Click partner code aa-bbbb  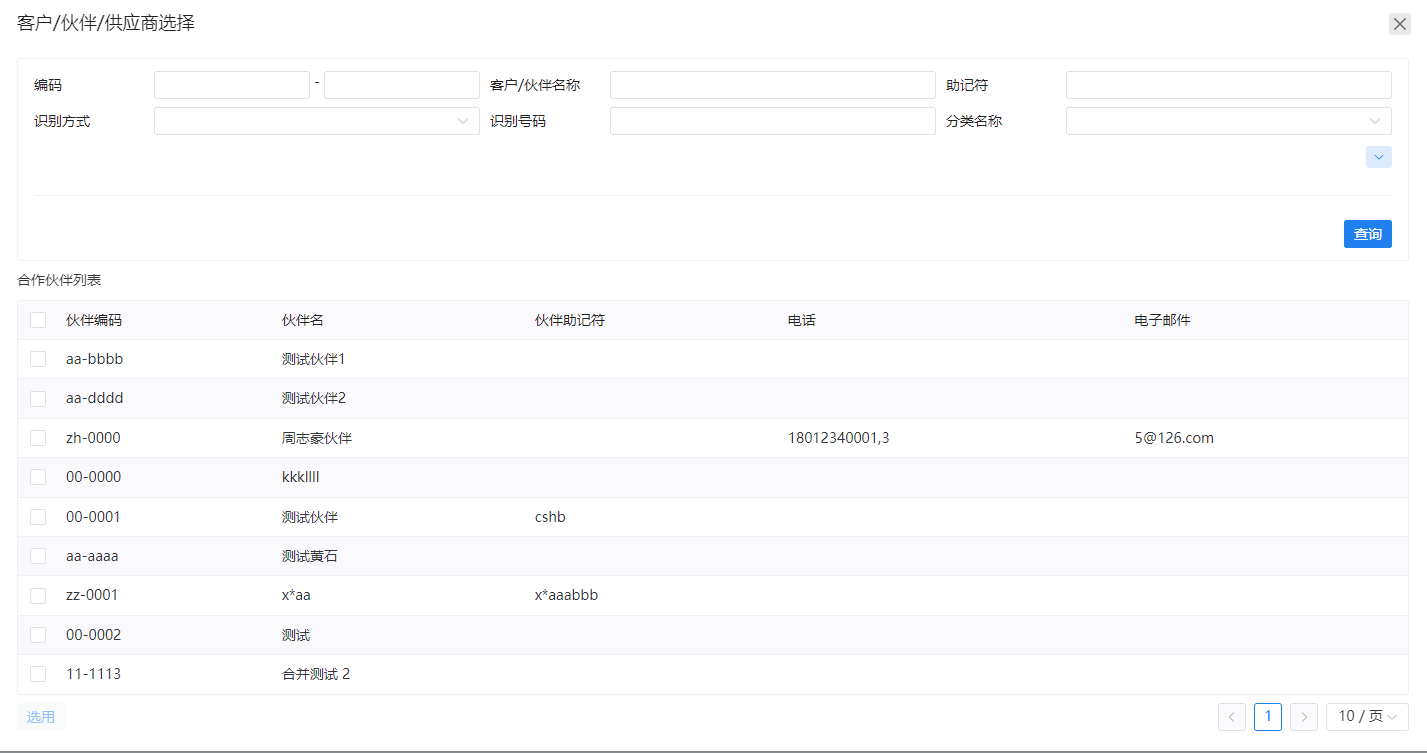pyautogui.click(x=95, y=359)
